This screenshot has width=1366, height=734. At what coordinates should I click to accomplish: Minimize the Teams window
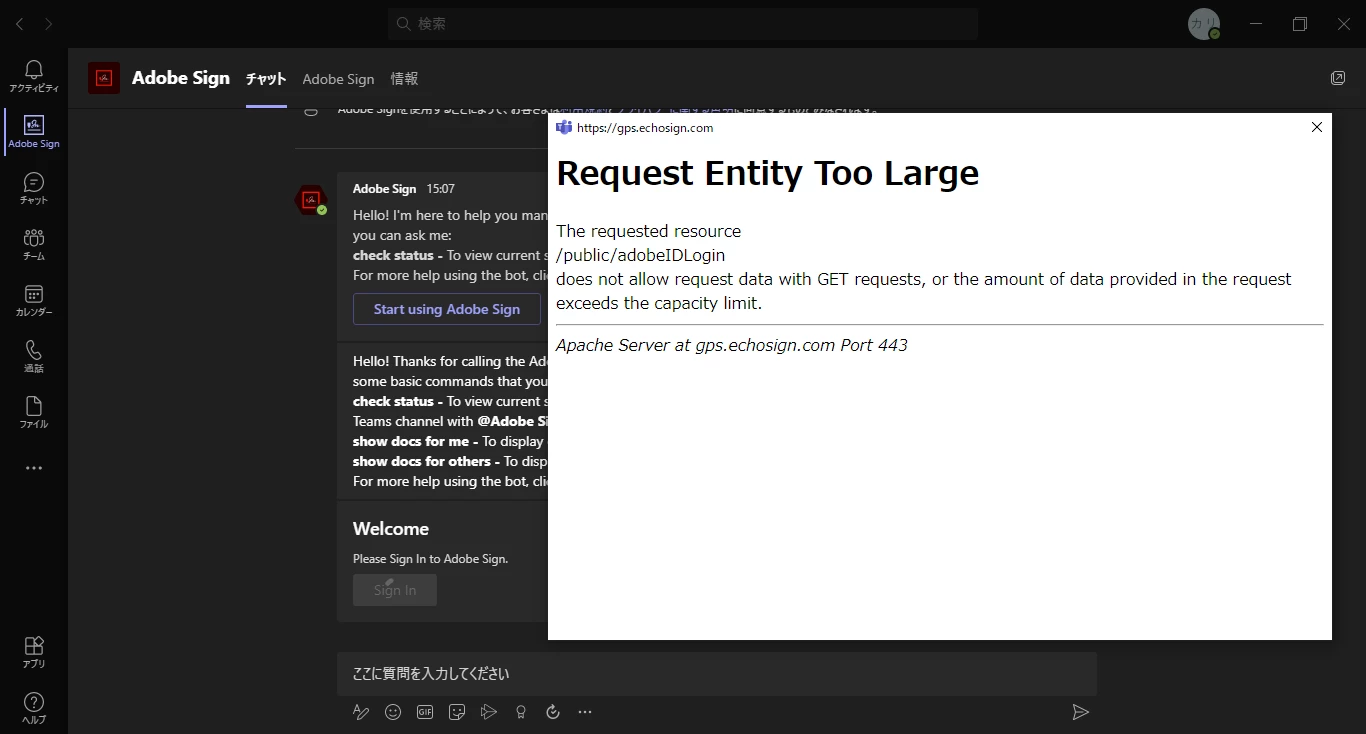point(1256,24)
